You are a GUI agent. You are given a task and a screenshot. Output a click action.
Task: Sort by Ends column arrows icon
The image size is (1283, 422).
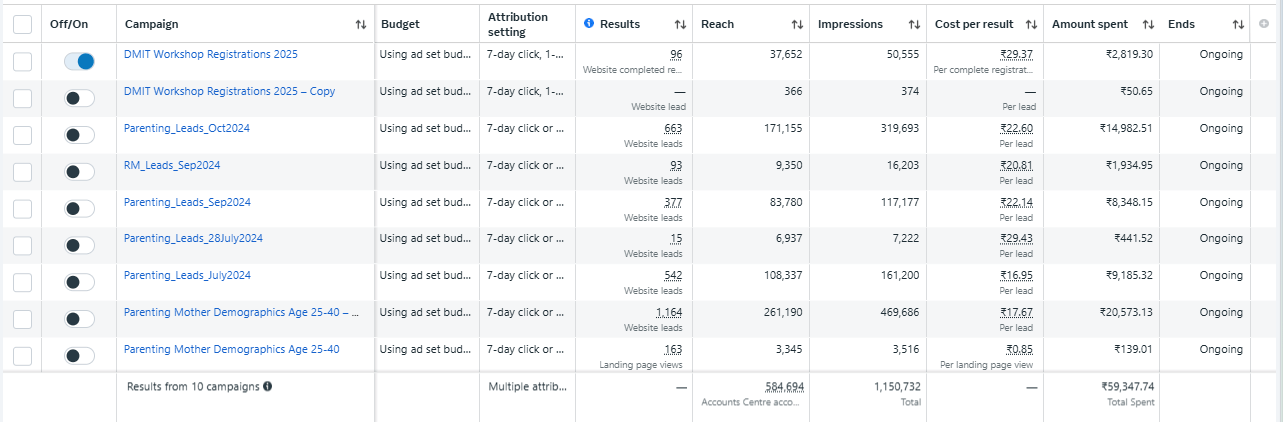click(x=1238, y=24)
